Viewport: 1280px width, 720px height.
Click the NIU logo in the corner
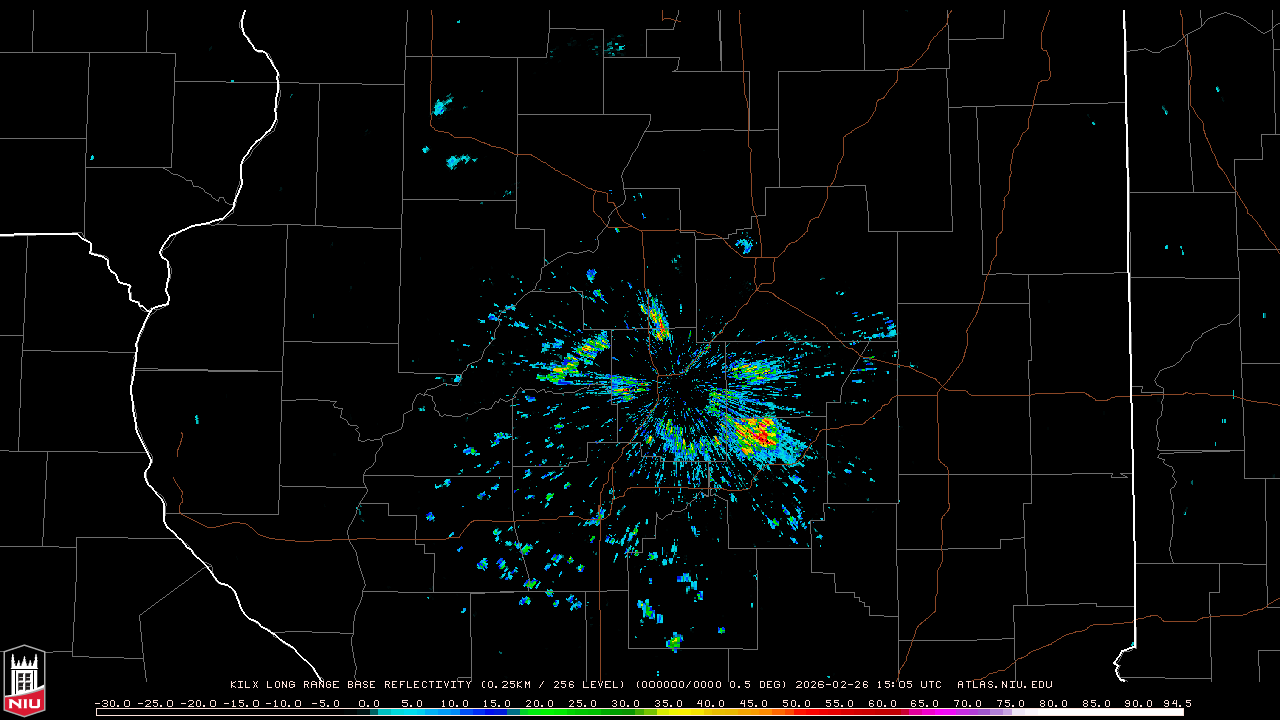coord(24,680)
